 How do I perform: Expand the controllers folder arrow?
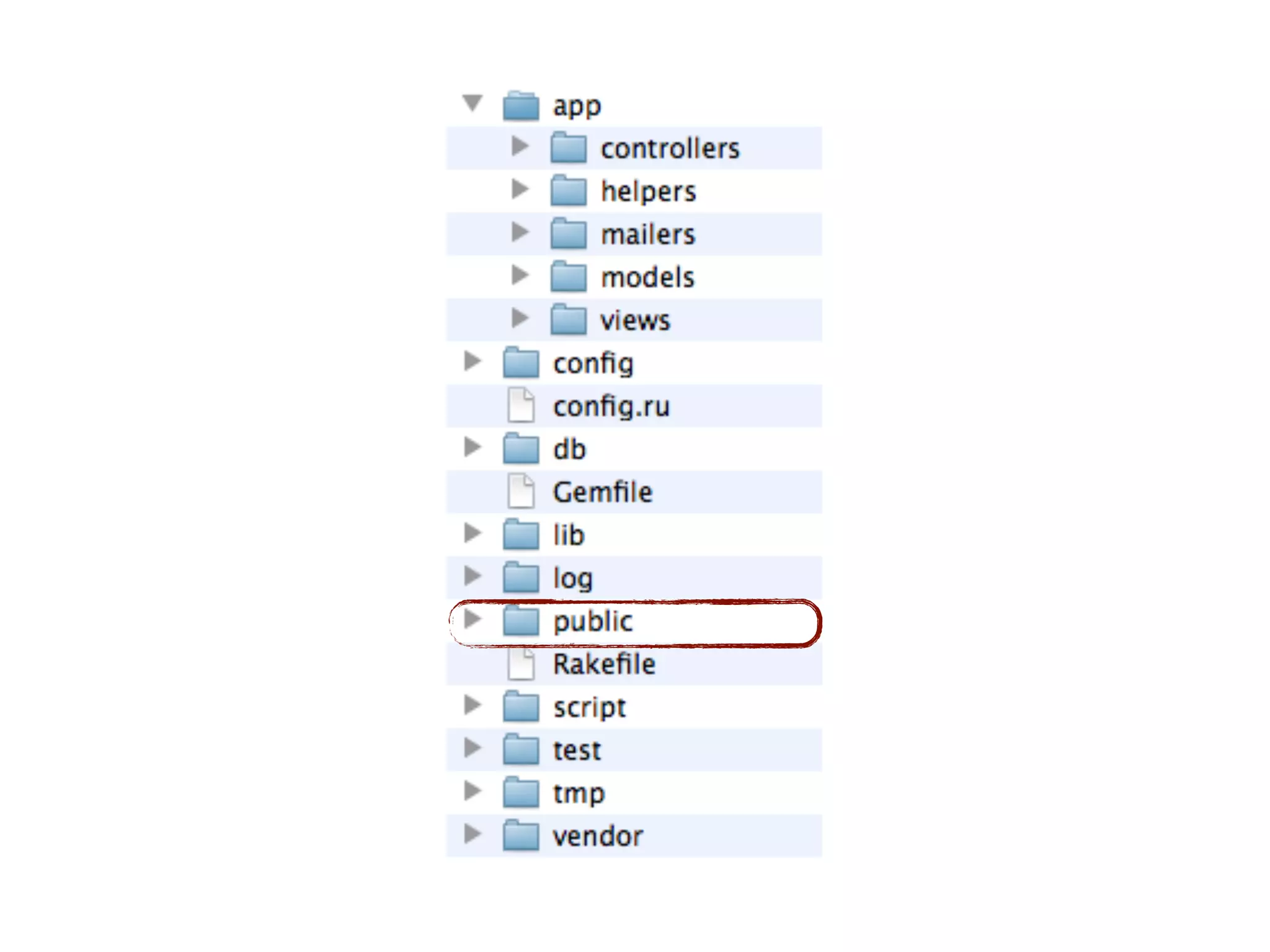pyautogui.click(x=520, y=146)
